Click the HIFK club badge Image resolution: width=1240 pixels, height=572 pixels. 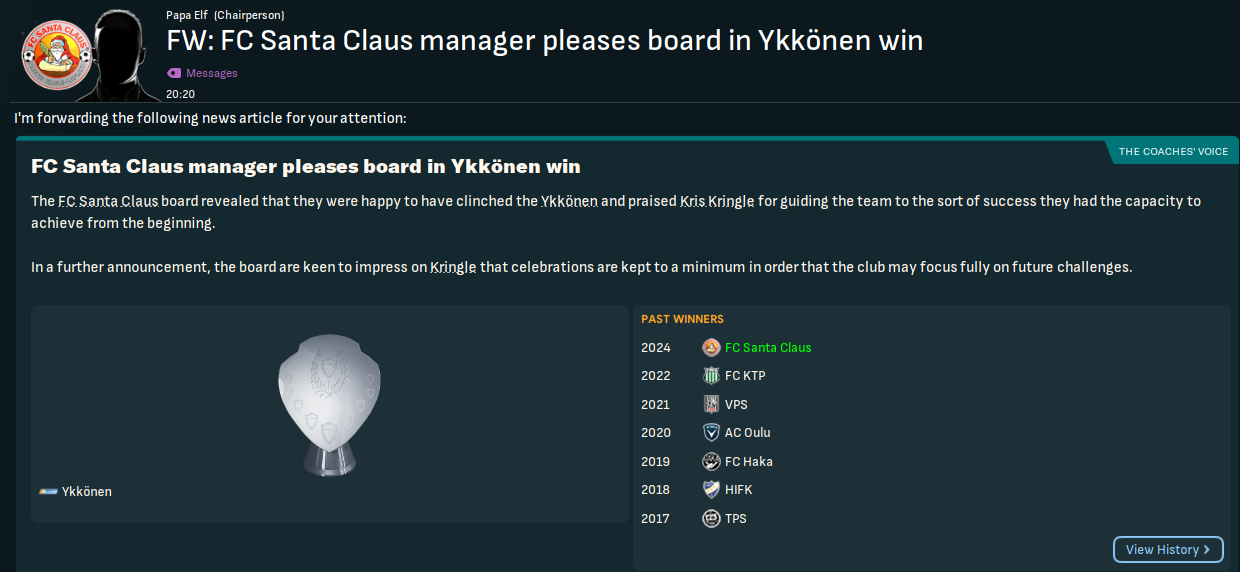(711, 490)
